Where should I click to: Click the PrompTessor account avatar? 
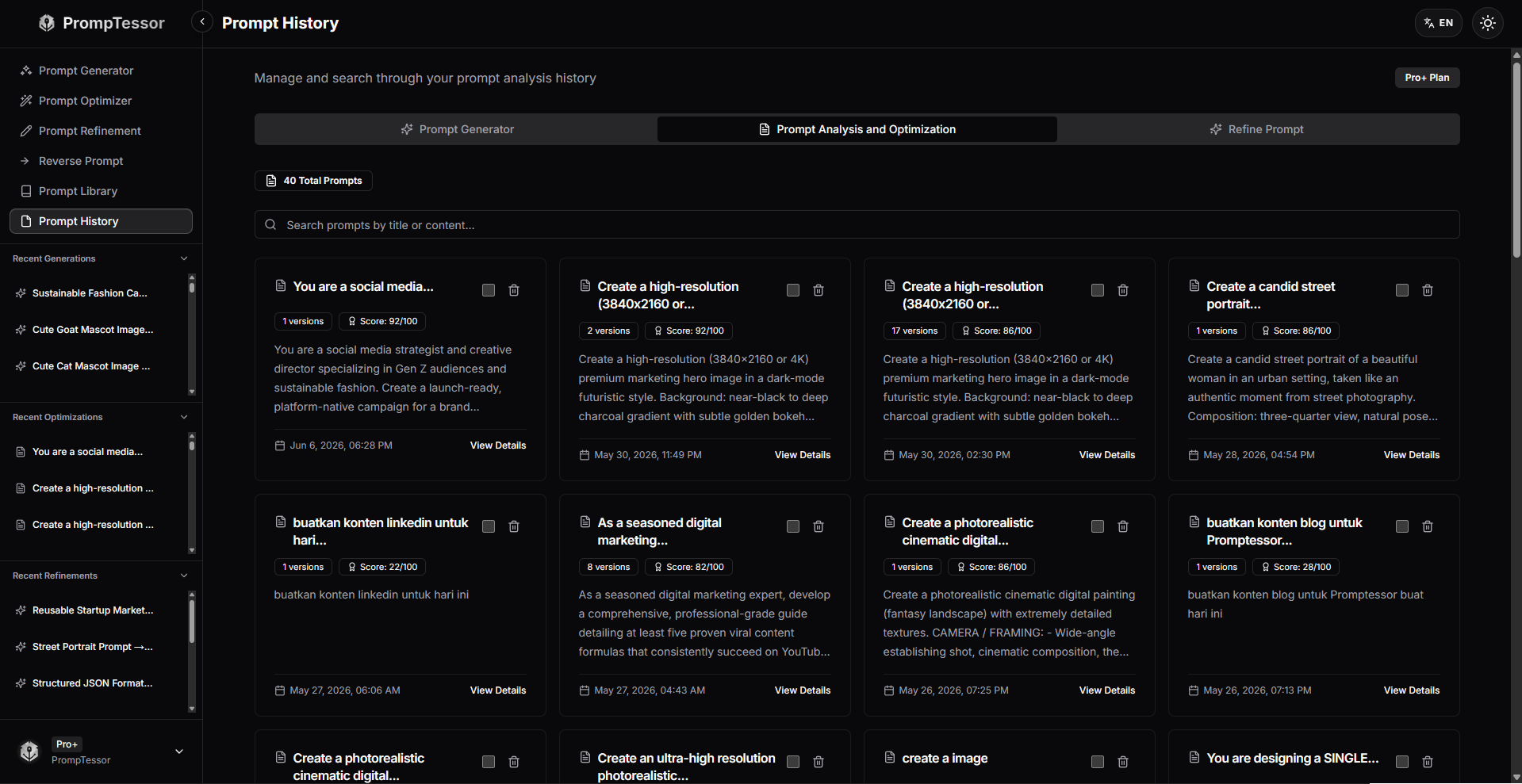tap(29, 751)
